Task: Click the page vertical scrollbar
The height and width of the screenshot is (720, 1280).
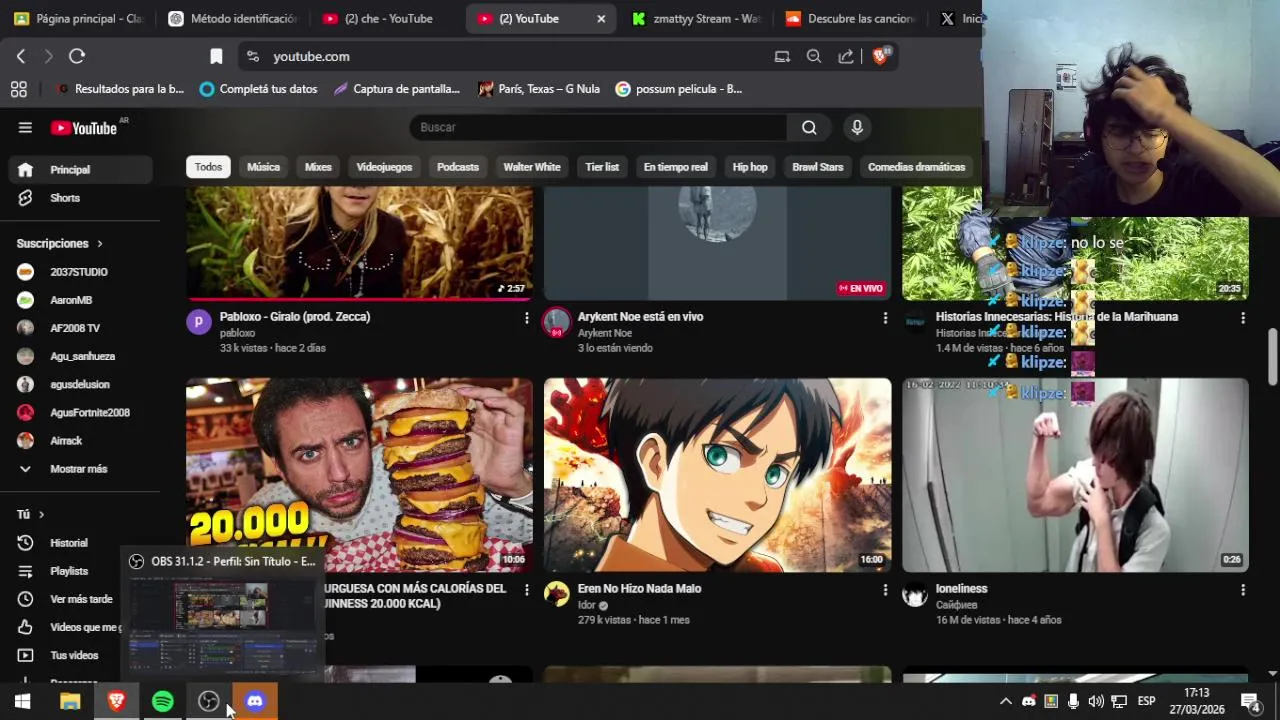Action: tap(1272, 355)
